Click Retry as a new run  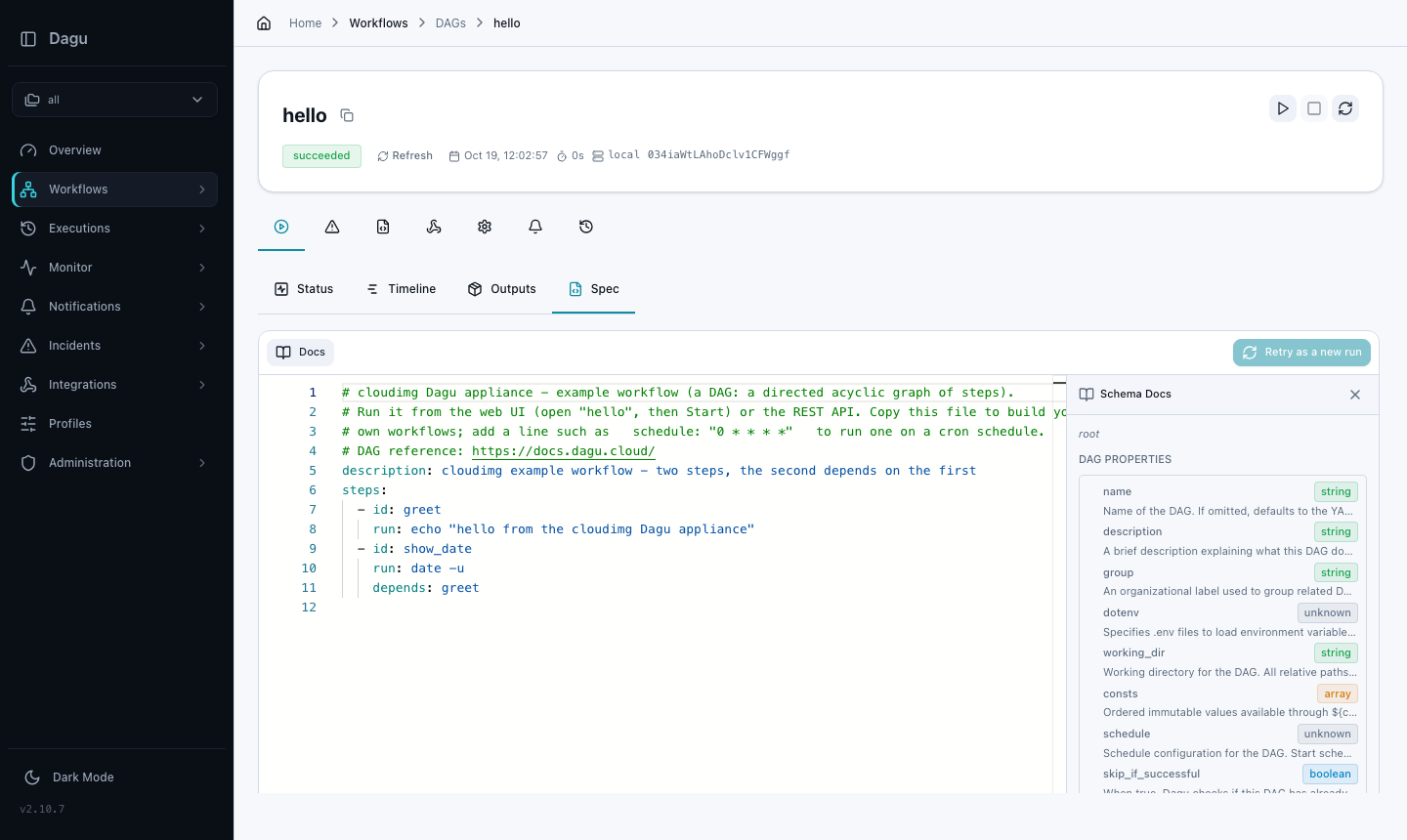pos(1301,353)
